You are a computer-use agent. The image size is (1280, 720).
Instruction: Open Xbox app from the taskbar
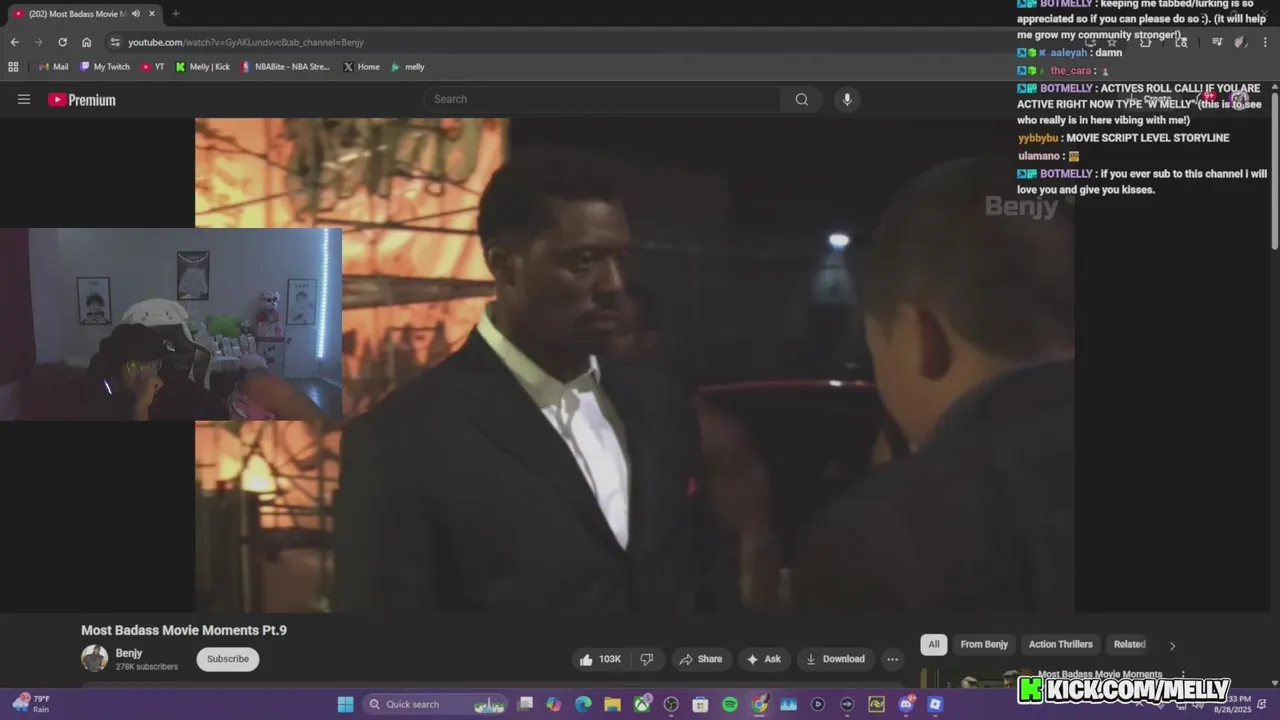click(642, 704)
